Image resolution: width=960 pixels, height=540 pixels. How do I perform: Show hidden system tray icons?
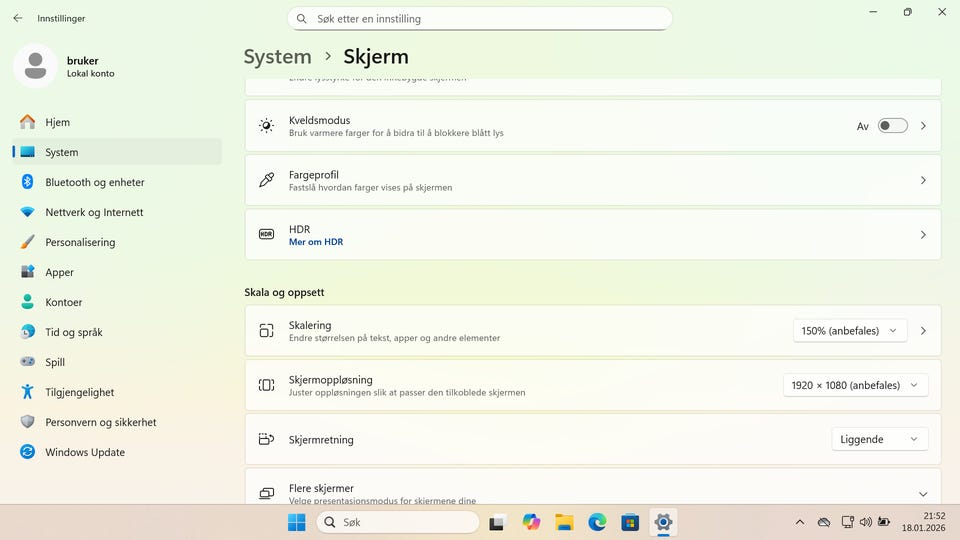tap(800, 522)
